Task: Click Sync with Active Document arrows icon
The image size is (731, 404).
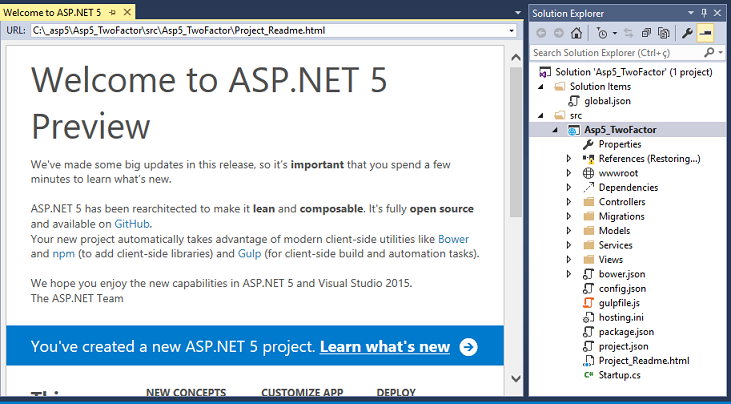Action: pyautogui.click(x=628, y=33)
